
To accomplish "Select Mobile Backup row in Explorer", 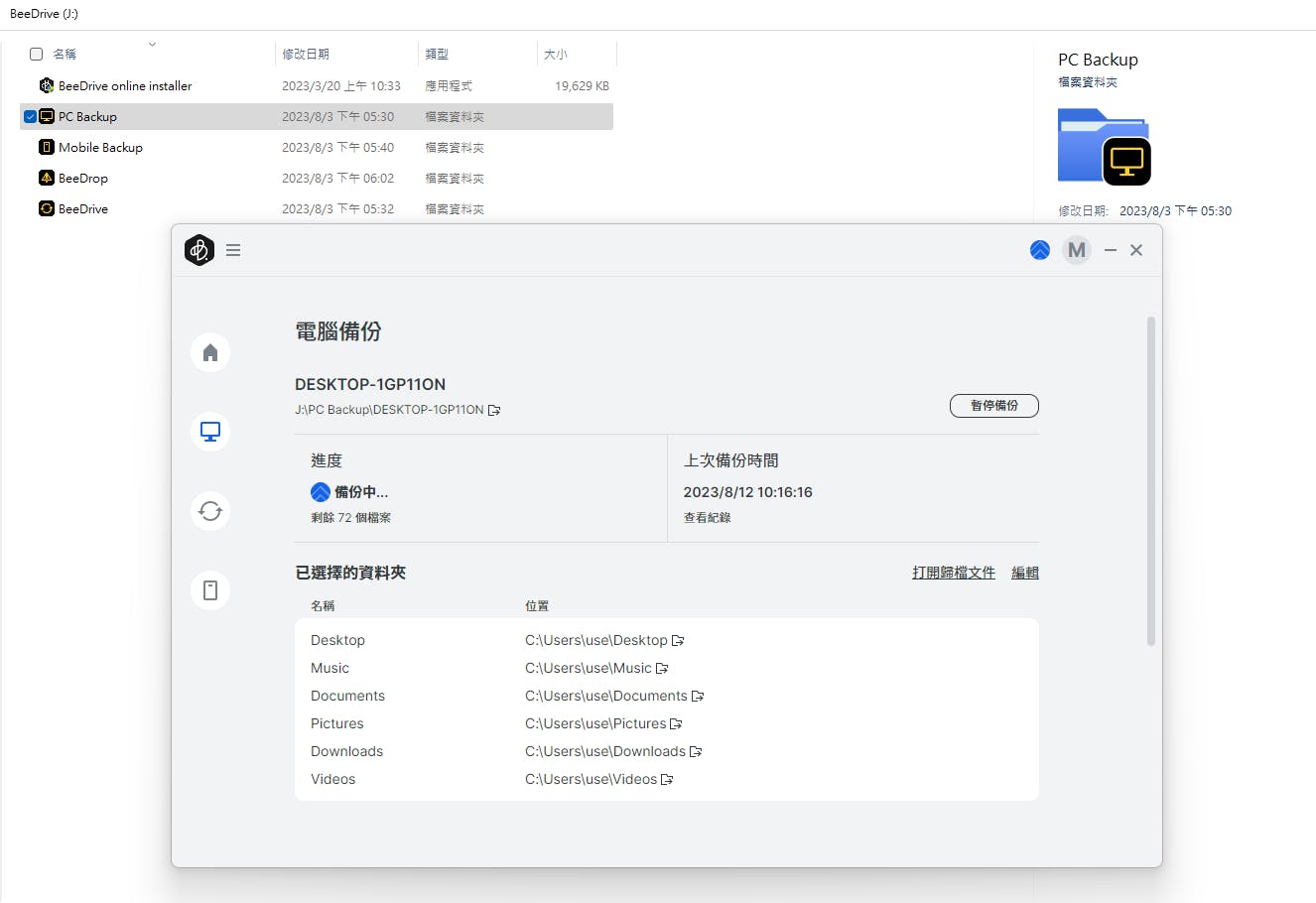I will pyautogui.click(x=317, y=147).
